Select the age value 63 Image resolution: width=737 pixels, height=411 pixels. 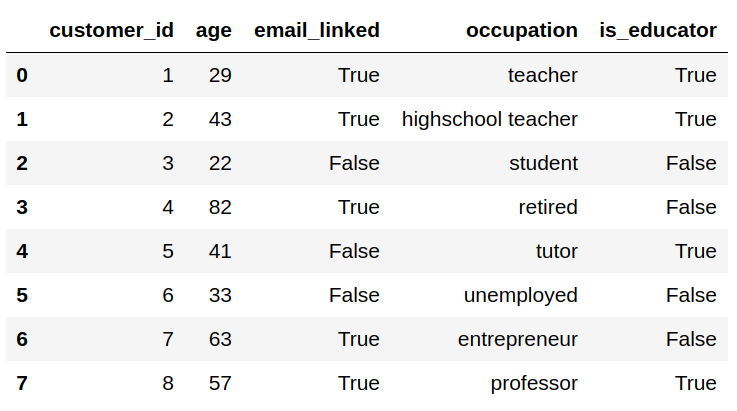point(220,340)
